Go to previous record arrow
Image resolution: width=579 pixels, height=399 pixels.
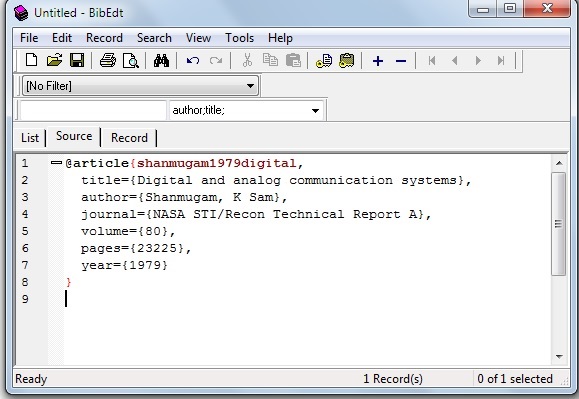coord(455,61)
